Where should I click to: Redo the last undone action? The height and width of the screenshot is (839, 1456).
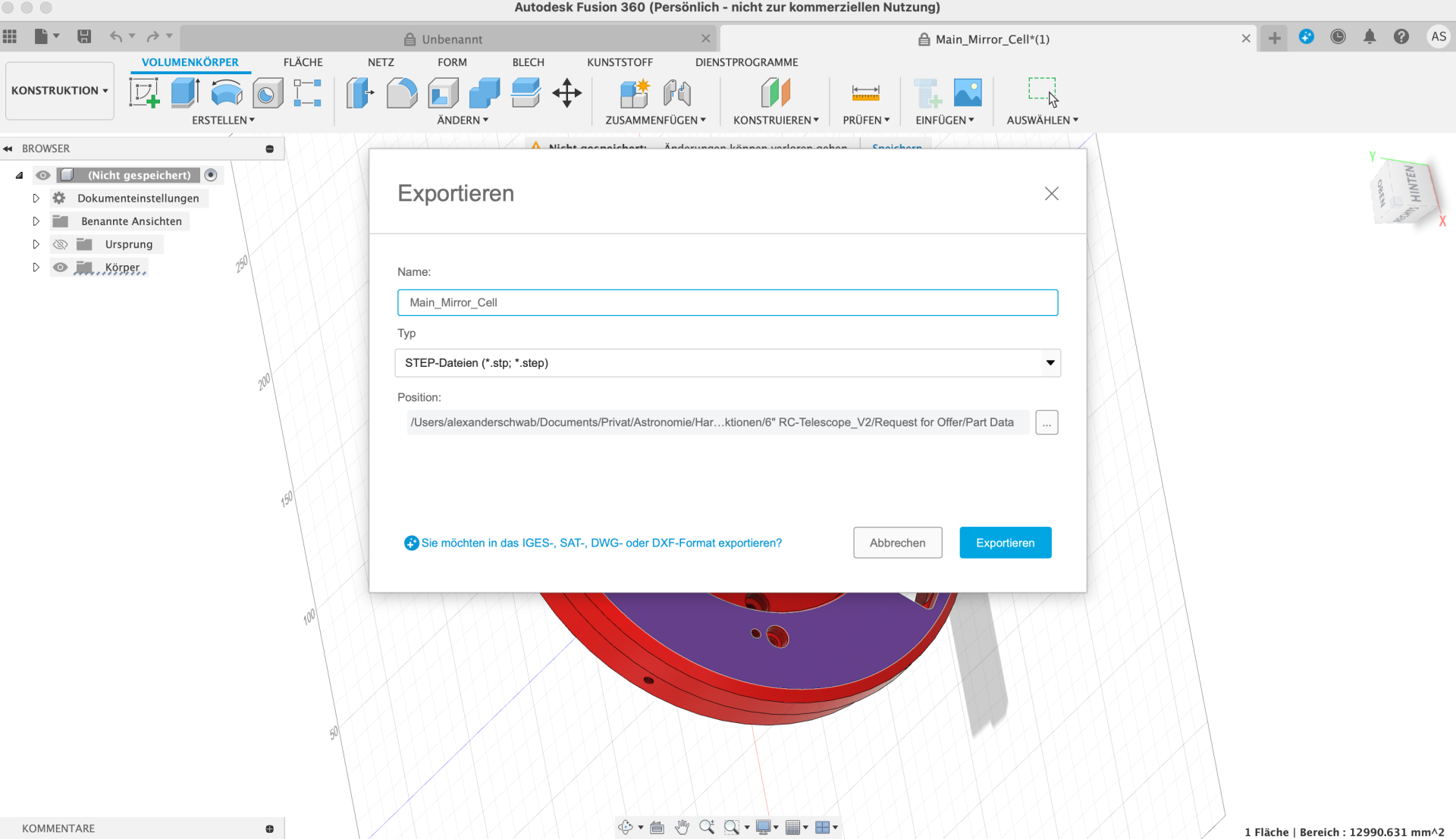pyautogui.click(x=153, y=36)
